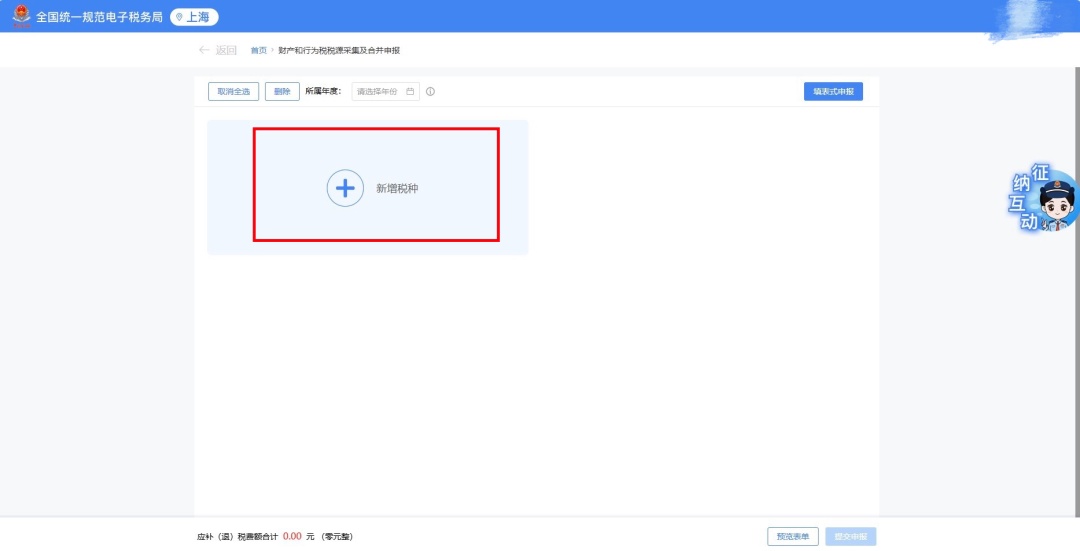Viewport: 1080px width, 551px height.
Task: Click the location pin icon beside 上海
Action: [180, 17]
